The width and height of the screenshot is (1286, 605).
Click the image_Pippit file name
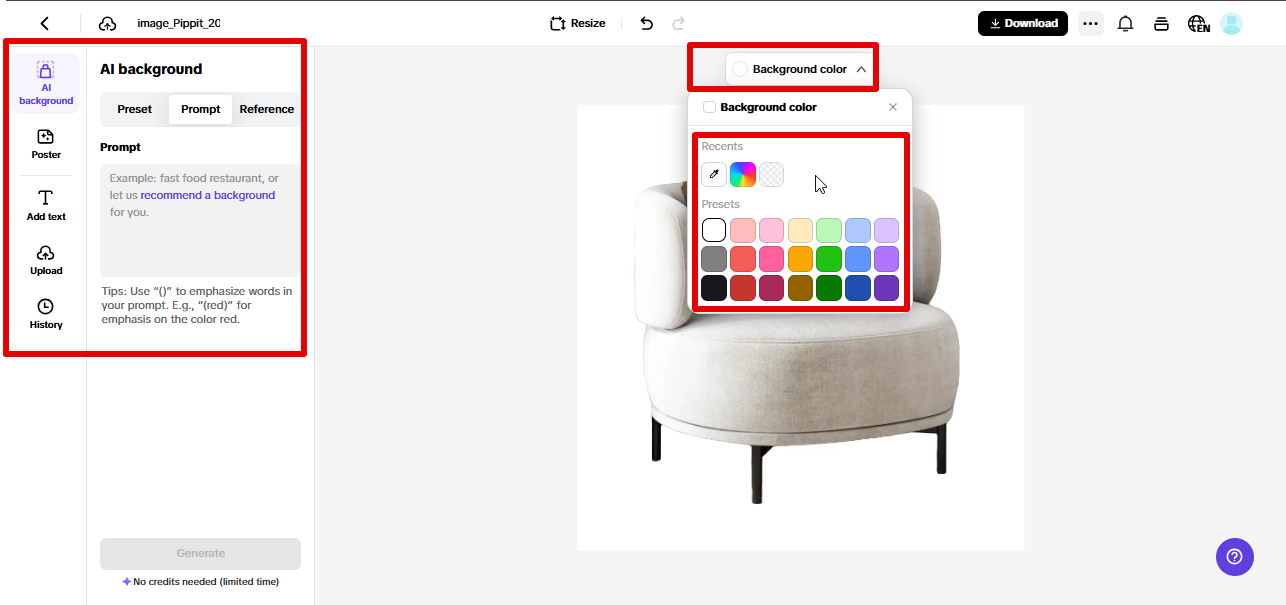(x=179, y=23)
